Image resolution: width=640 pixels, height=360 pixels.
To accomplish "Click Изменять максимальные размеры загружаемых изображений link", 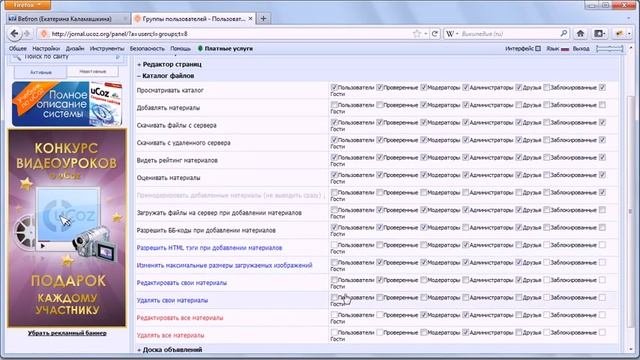I will coord(224,265).
